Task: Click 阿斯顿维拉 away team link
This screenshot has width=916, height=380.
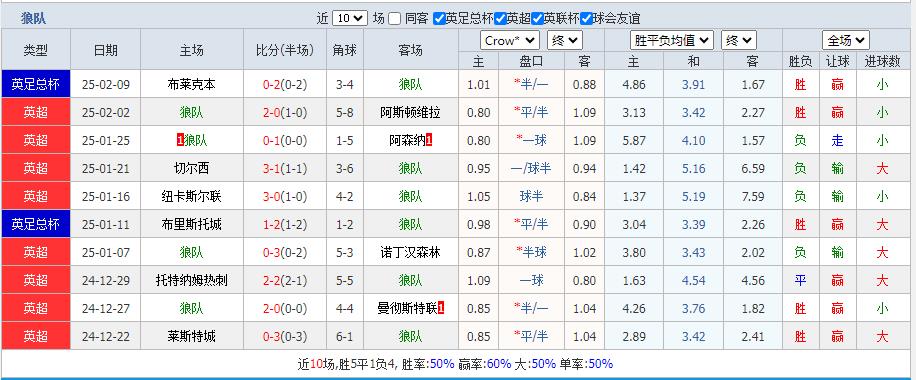Action: coord(410,112)
